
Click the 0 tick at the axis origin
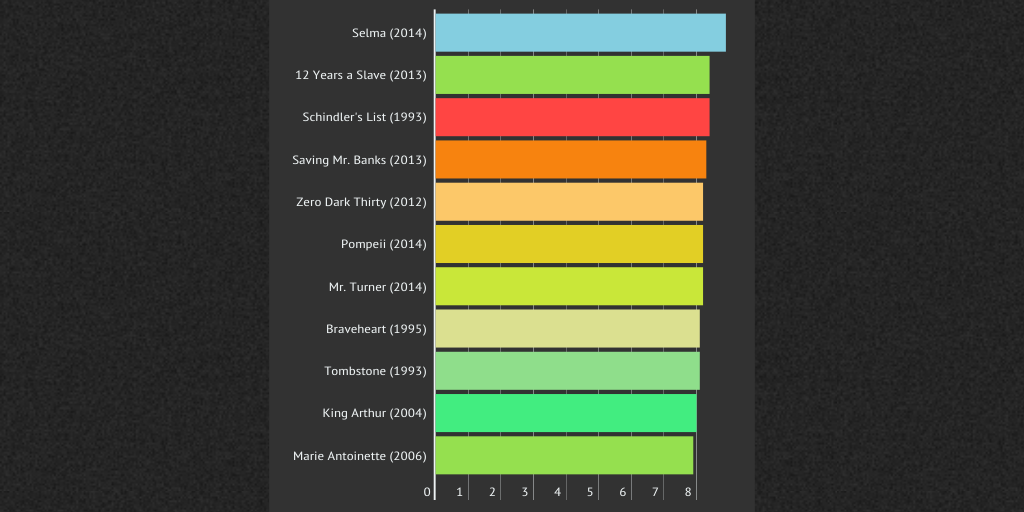[427, 492]
